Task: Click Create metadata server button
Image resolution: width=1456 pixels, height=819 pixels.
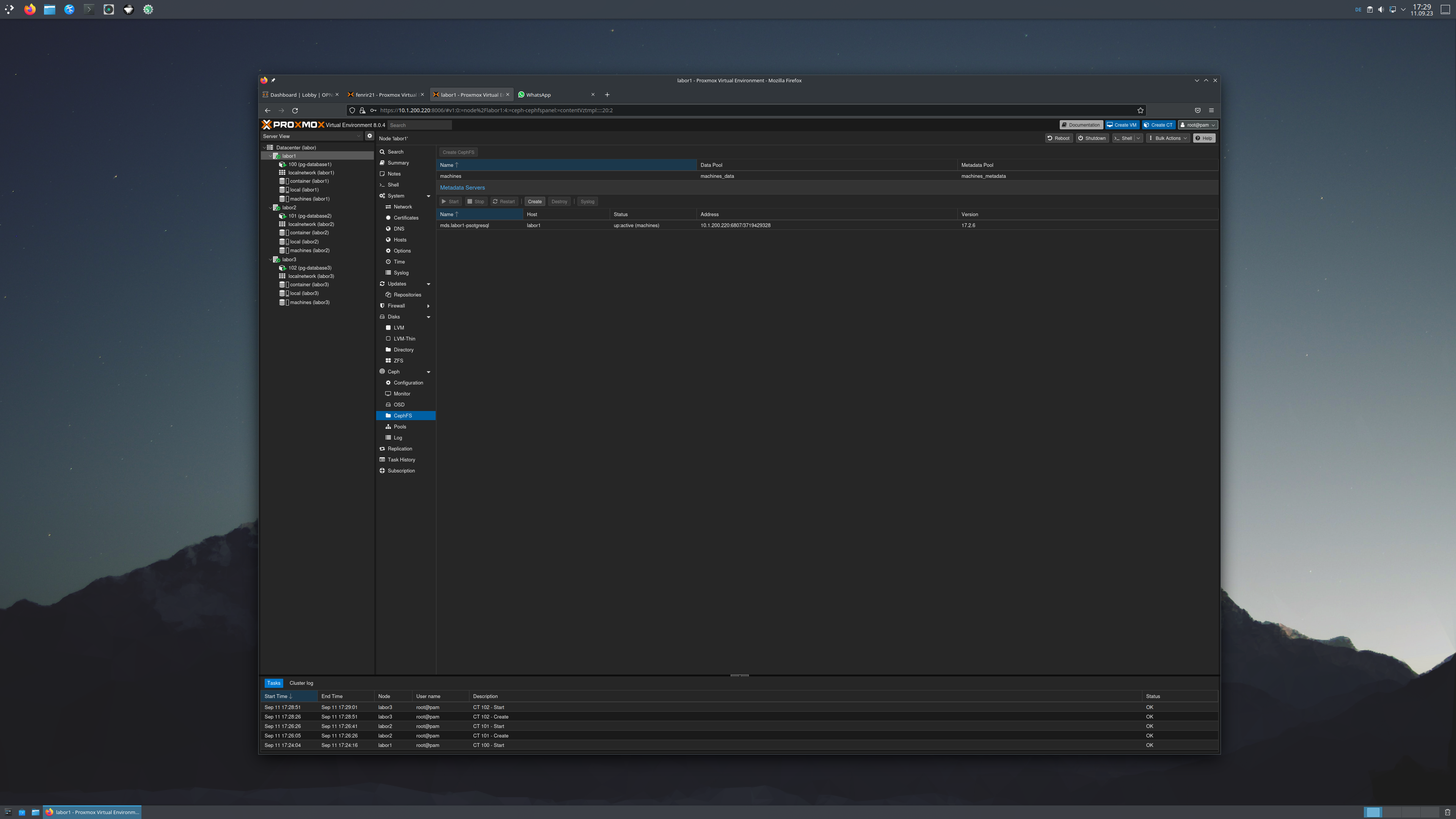Action: (x=534, y=202)
